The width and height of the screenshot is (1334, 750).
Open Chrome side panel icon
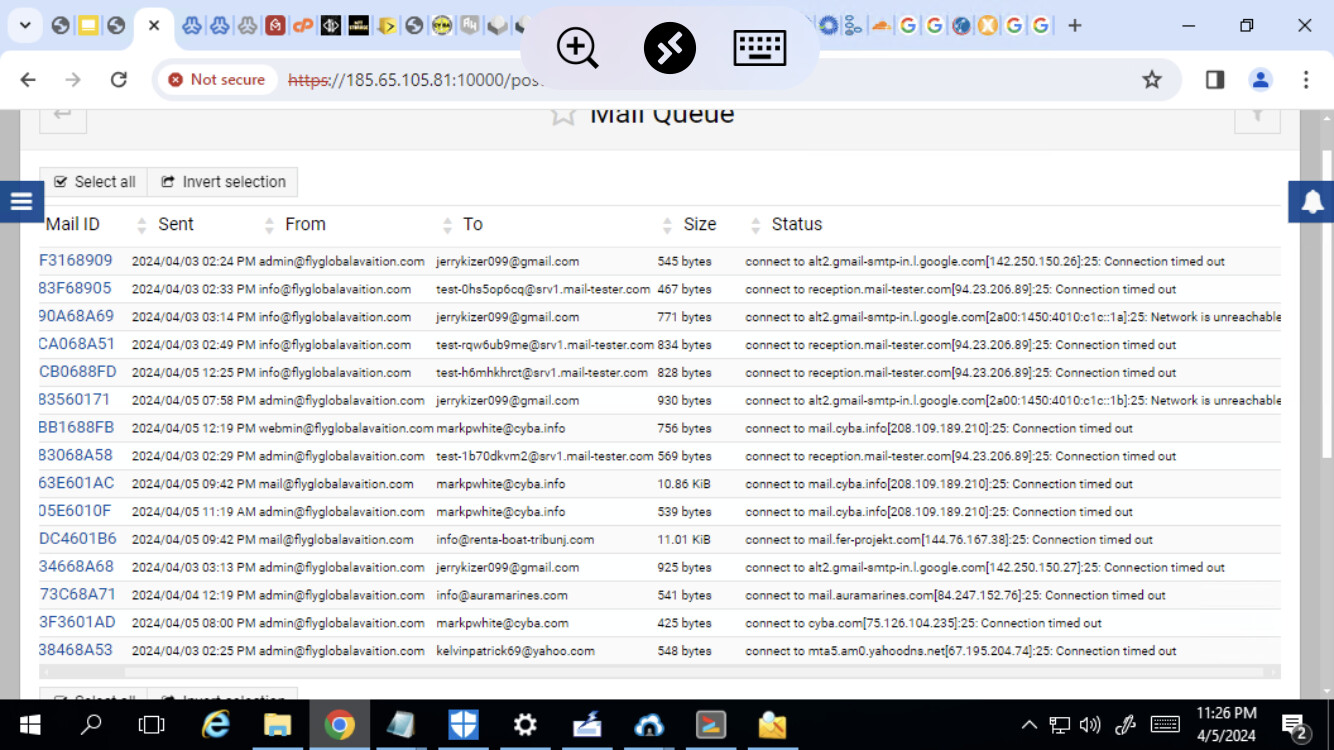[1215, 80]
